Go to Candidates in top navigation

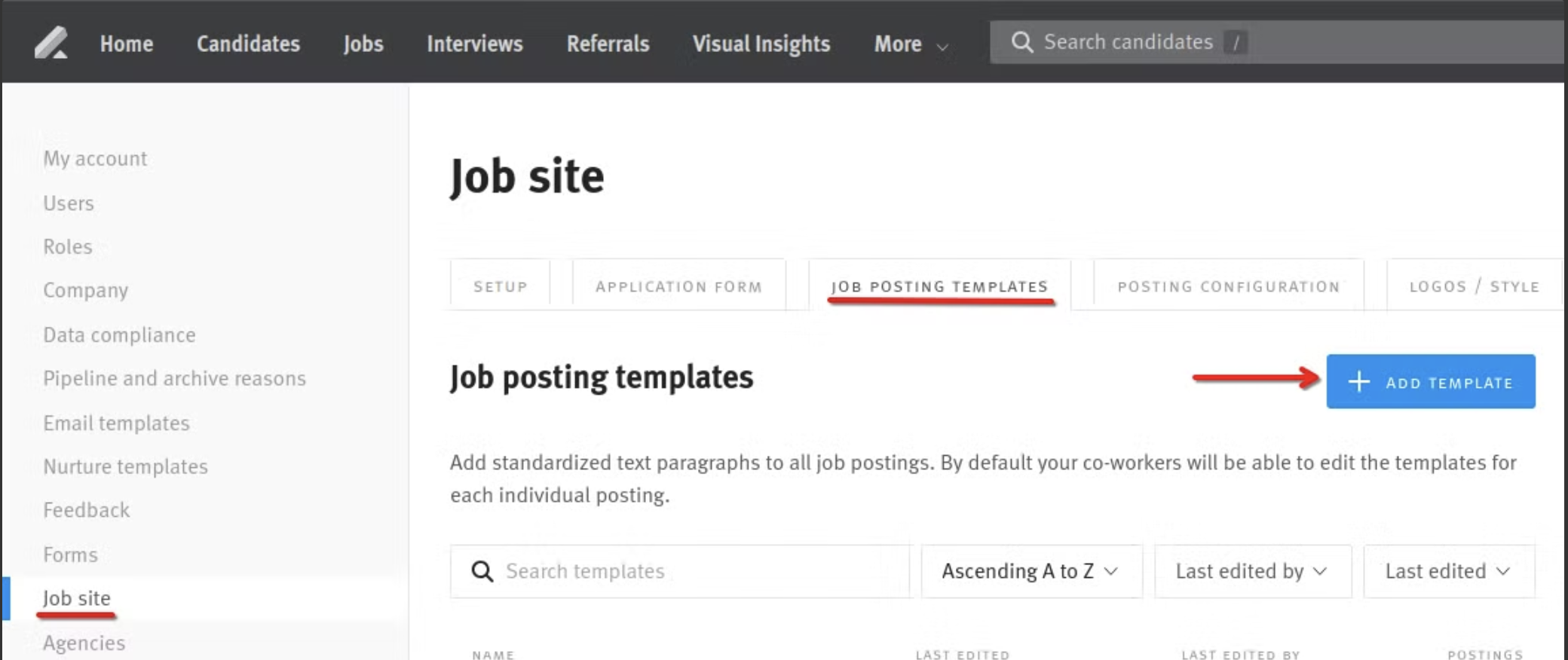pyautogui.click(x=248, y=44)
